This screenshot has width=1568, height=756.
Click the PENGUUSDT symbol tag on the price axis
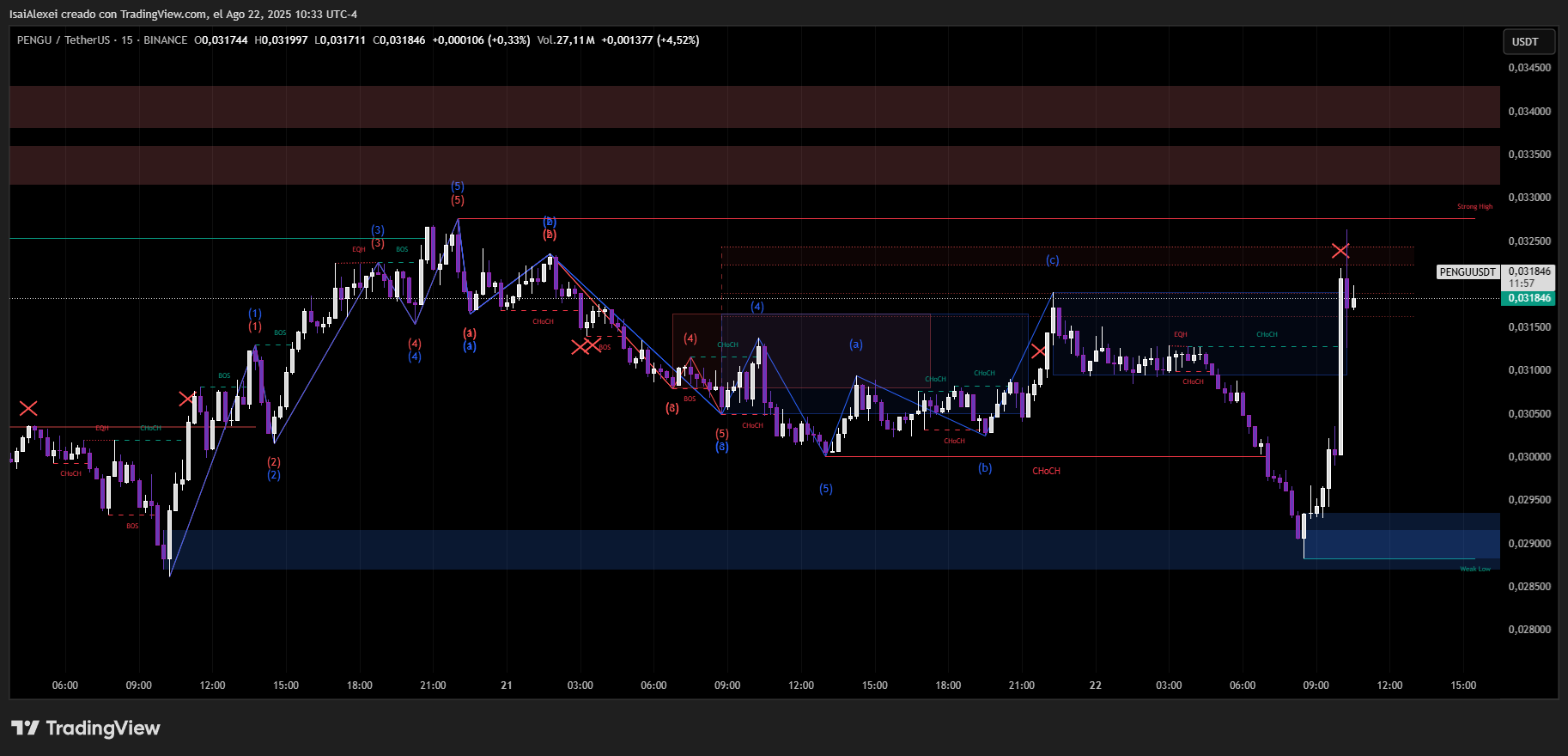(1468, 272)
